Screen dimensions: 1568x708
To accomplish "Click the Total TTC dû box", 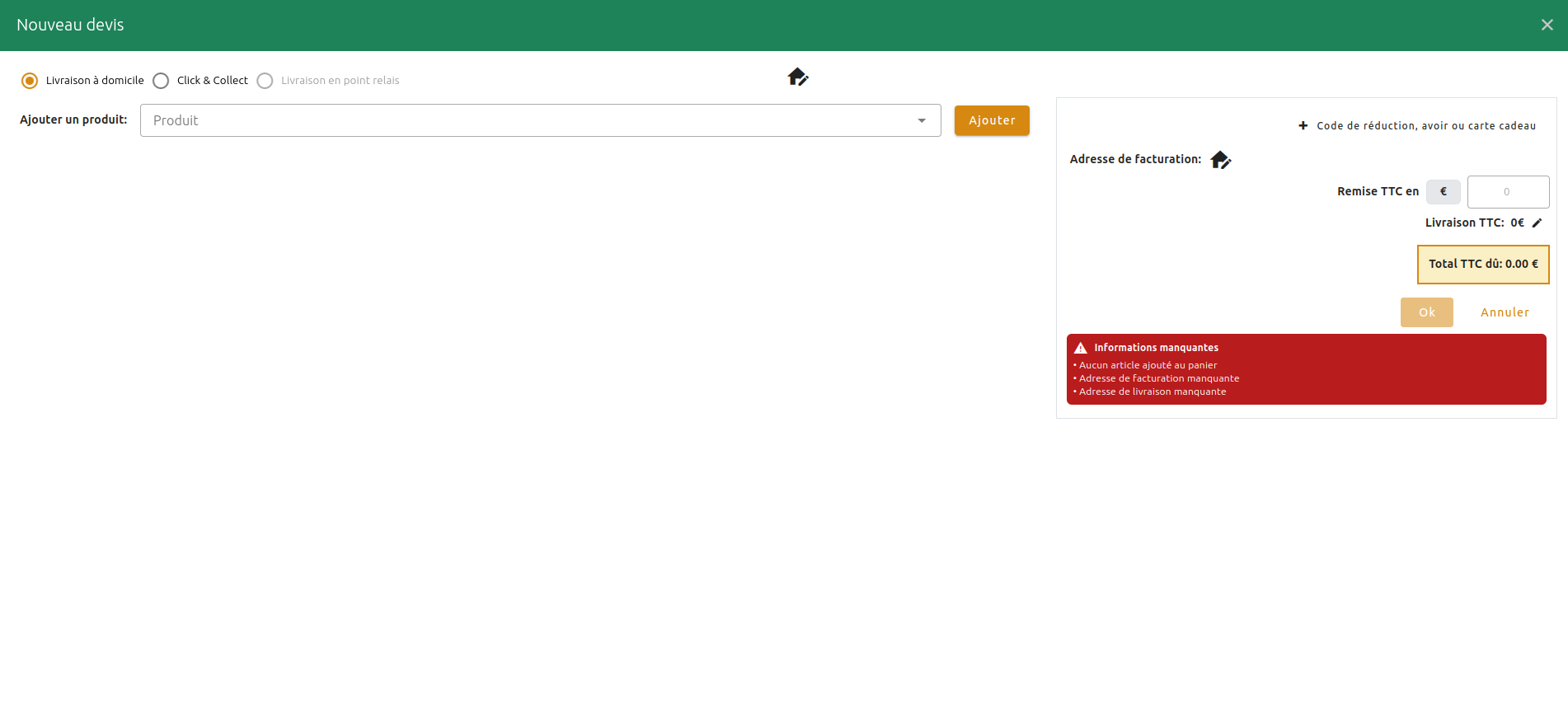I will (1483, 265).
